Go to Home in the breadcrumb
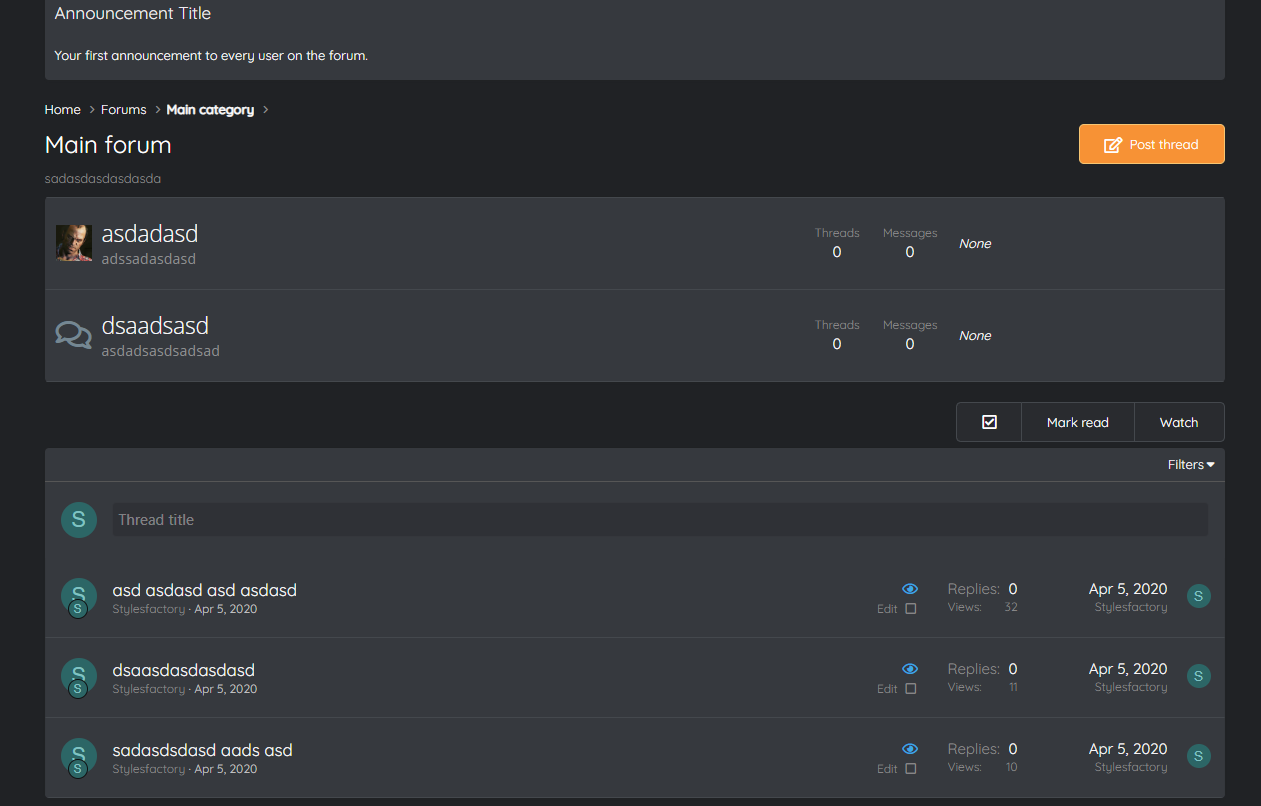Screen dimensions: 1261x806 pyautogui.click(x=62, y=110)
